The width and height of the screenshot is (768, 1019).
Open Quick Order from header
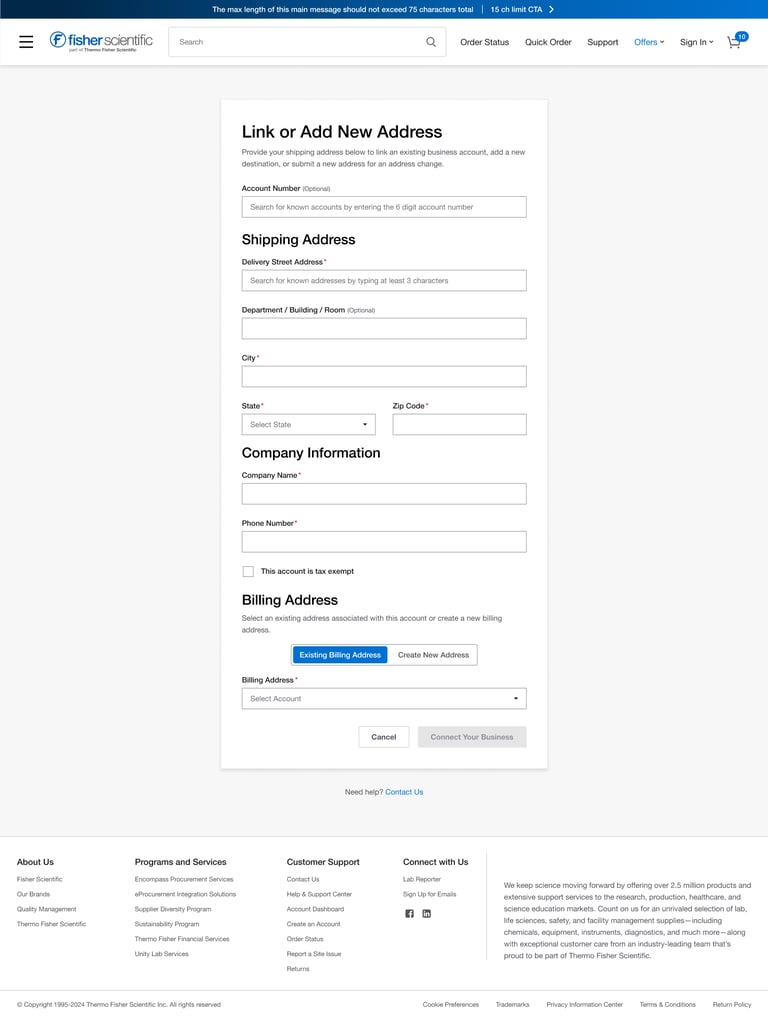(x=548, y=42)
